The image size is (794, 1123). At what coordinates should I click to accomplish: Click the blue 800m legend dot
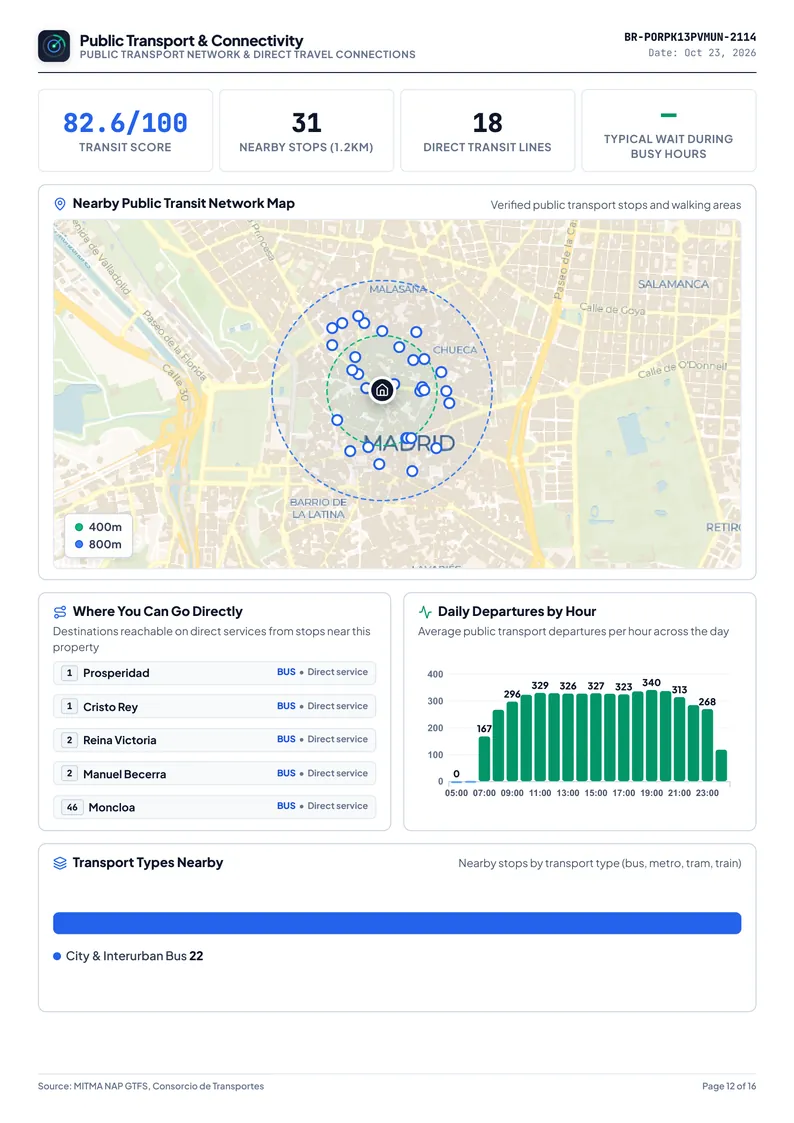79,544
